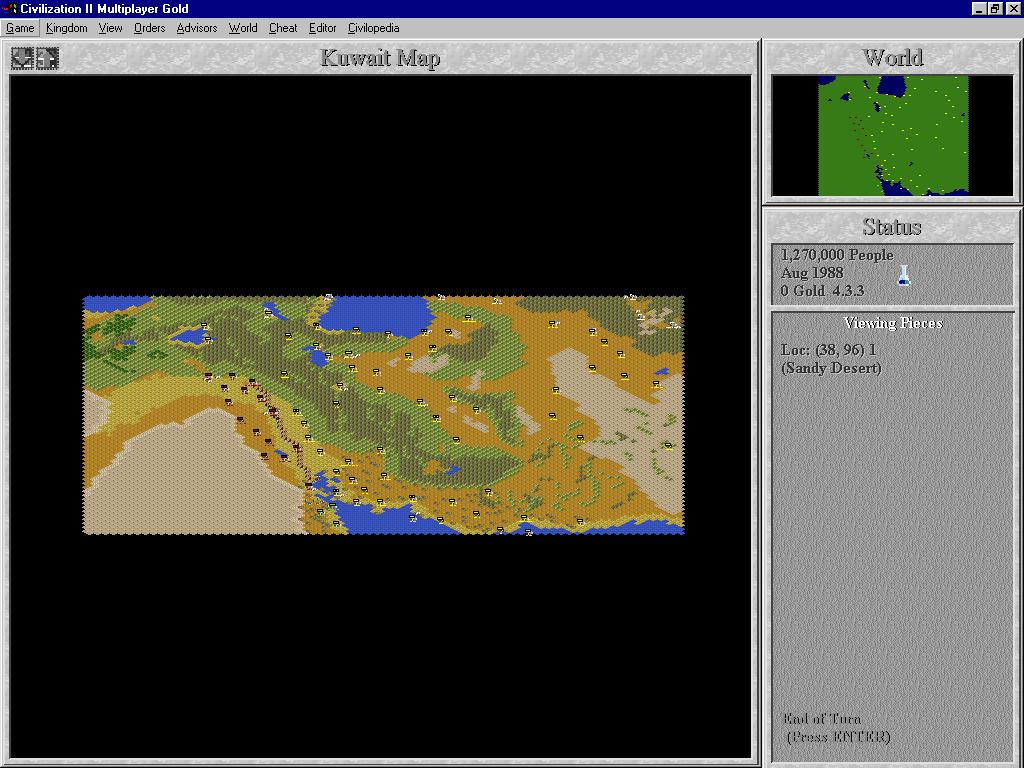Click the 0 Gold tax rate line
The image size is (1024, 768).
[822, 291]
